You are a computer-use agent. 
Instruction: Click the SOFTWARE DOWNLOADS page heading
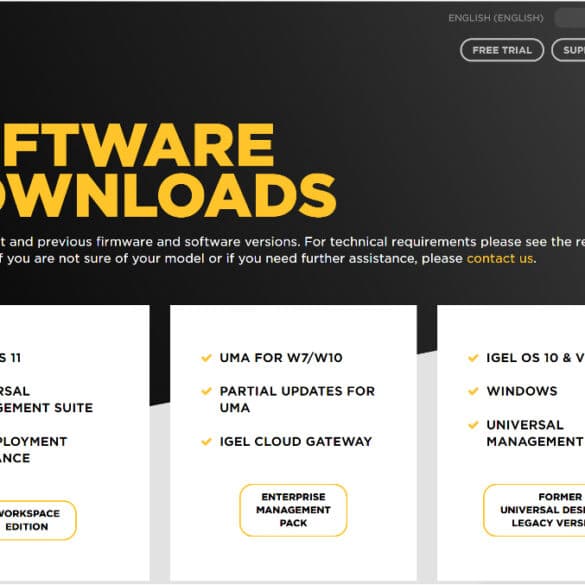168,170
